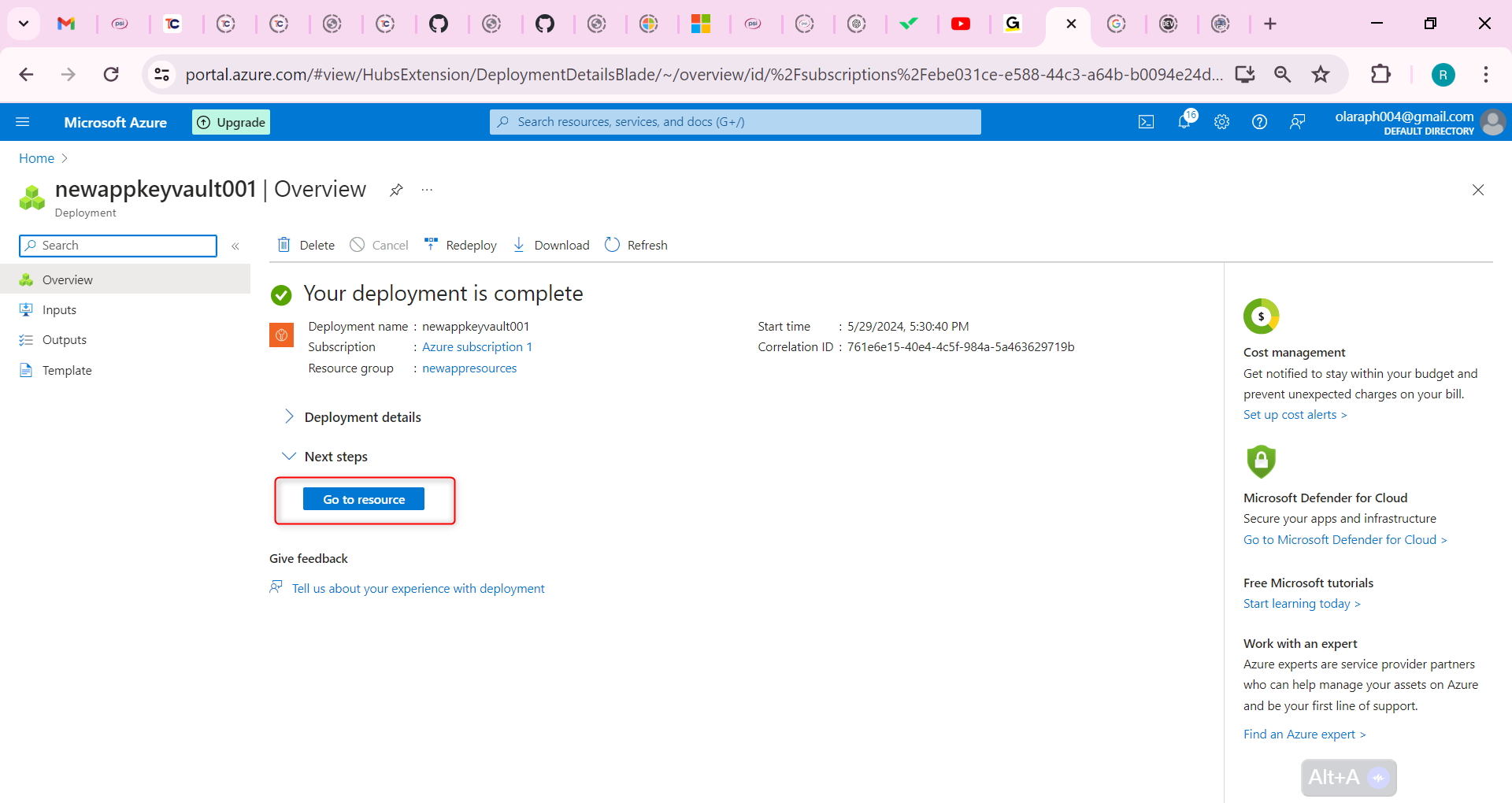Image resolution: width=1512 pixels, height=803 pixels.
Task: Click the Microsoft Azure portal title
Action: 116,122
